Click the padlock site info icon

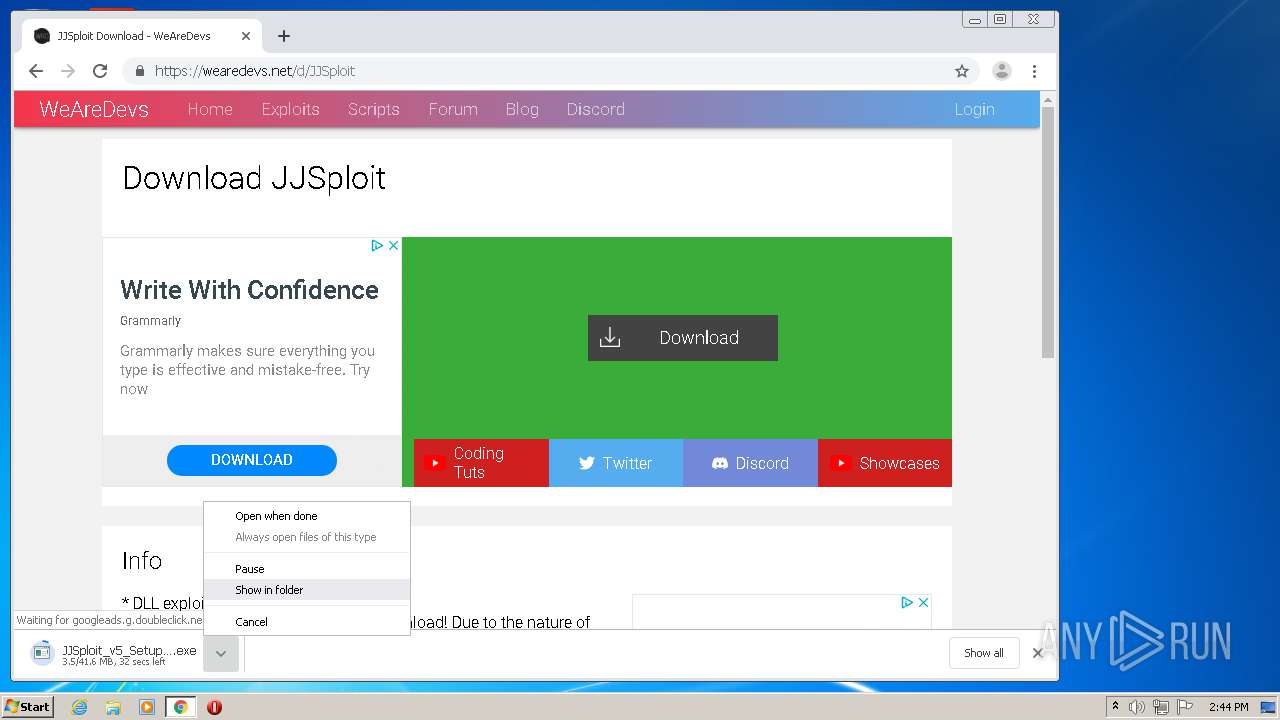click(139, 71)
